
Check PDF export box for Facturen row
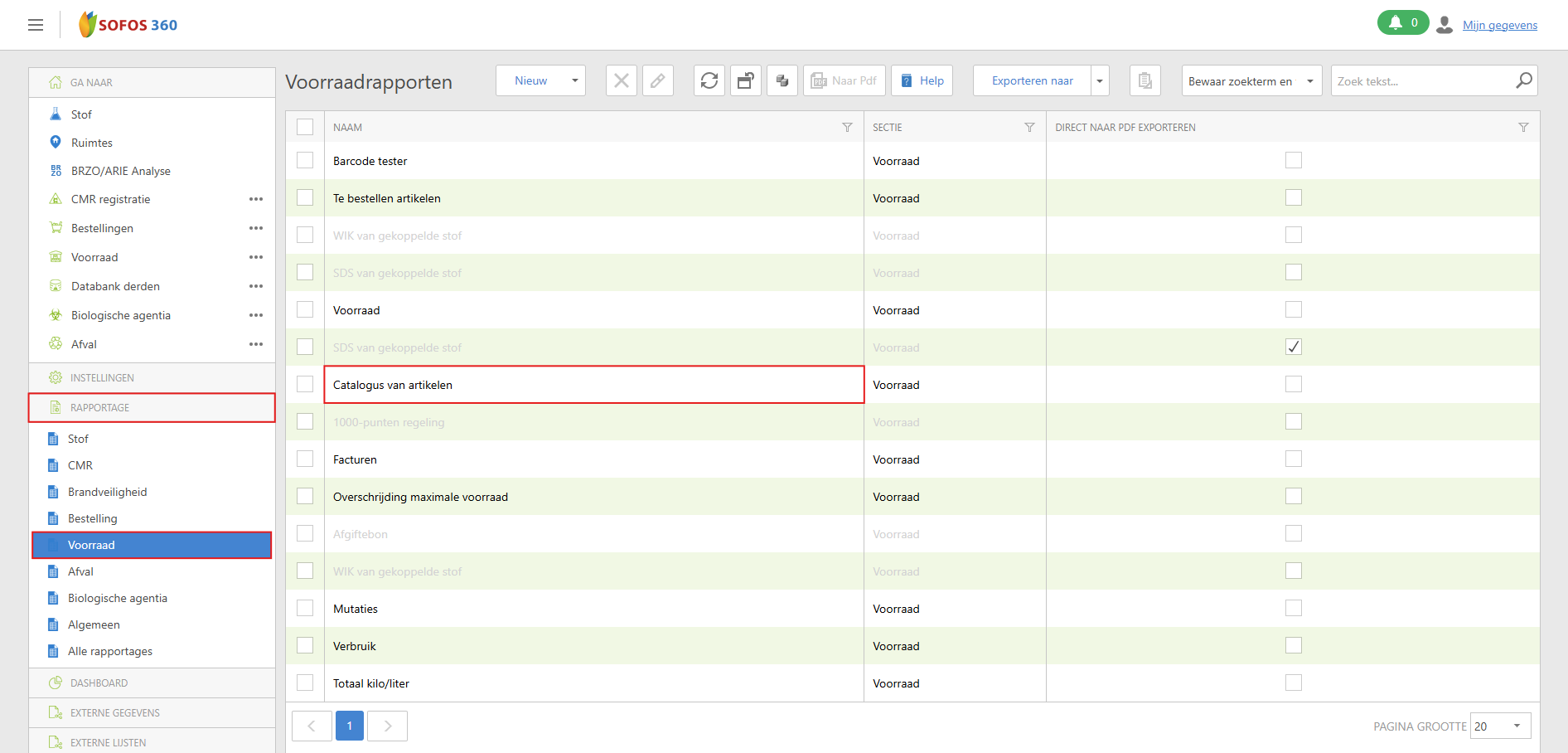click(1294, 459)
